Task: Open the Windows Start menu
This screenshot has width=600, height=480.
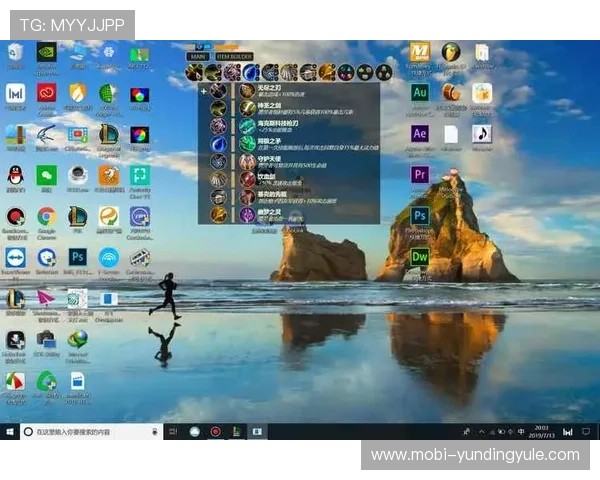Action: click(x=10, y=431)
